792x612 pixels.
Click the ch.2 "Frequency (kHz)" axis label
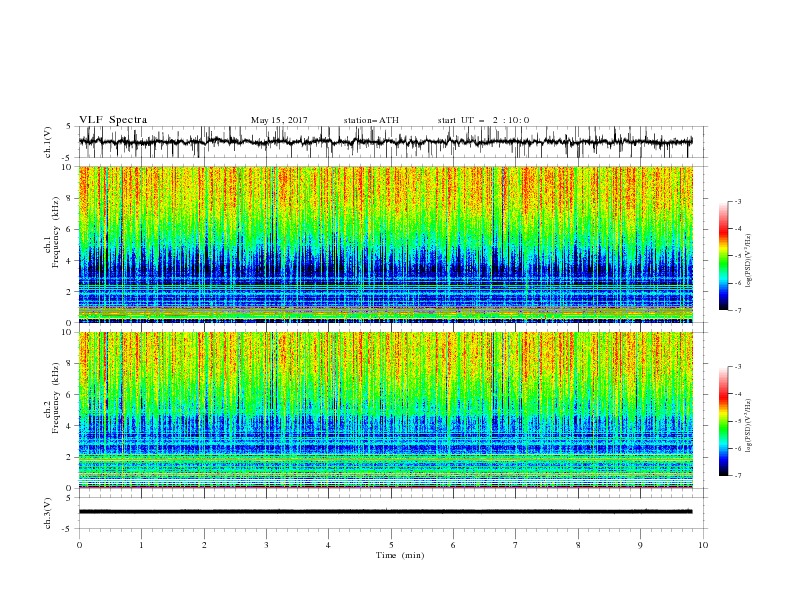point(55,400)
